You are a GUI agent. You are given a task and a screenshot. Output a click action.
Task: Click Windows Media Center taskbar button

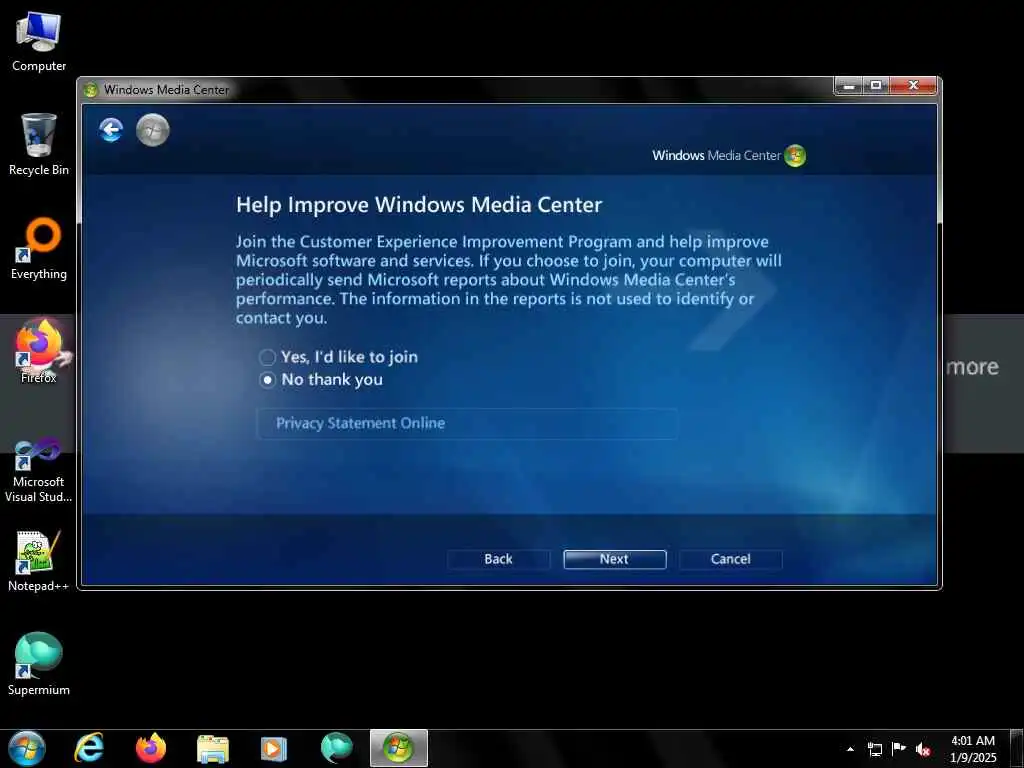tap(398, 748)
